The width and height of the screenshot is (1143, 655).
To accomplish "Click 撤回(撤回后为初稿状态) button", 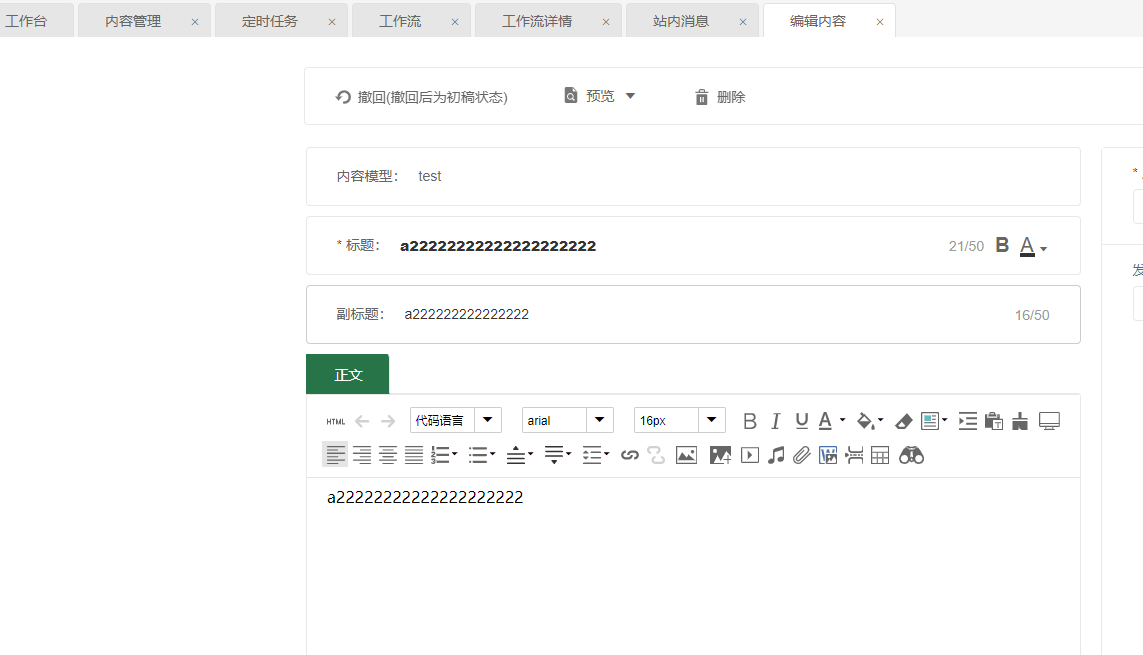I will 421,97.
